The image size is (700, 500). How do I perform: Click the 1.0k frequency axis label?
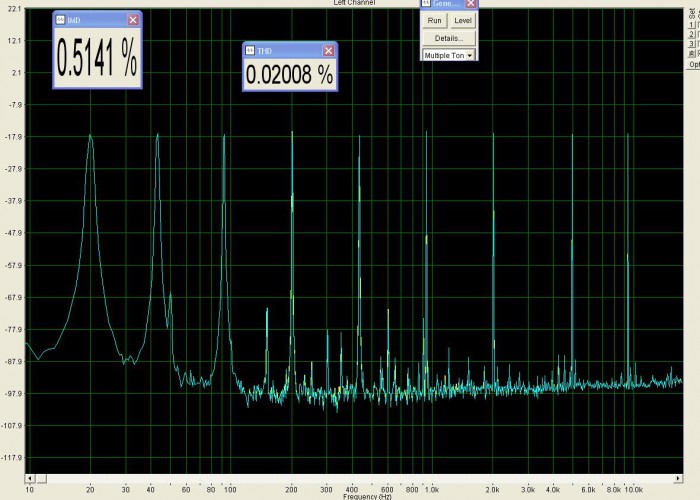[432, 490]
